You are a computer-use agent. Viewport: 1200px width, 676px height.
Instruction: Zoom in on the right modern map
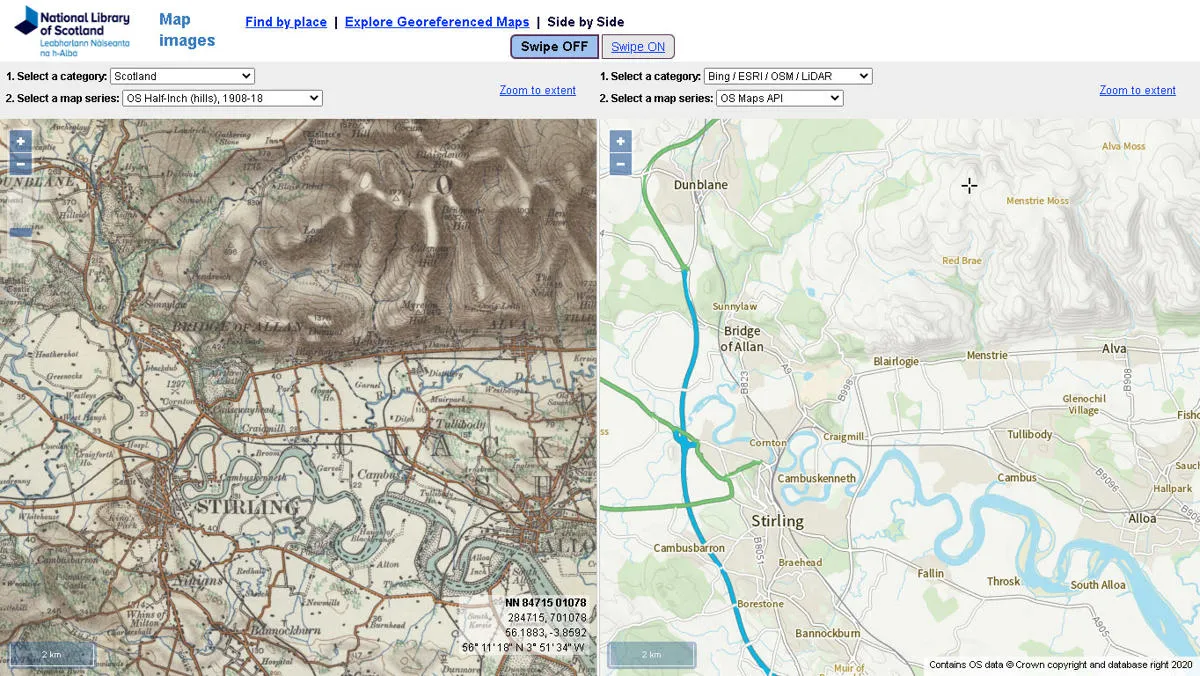[x=619, y=141]
